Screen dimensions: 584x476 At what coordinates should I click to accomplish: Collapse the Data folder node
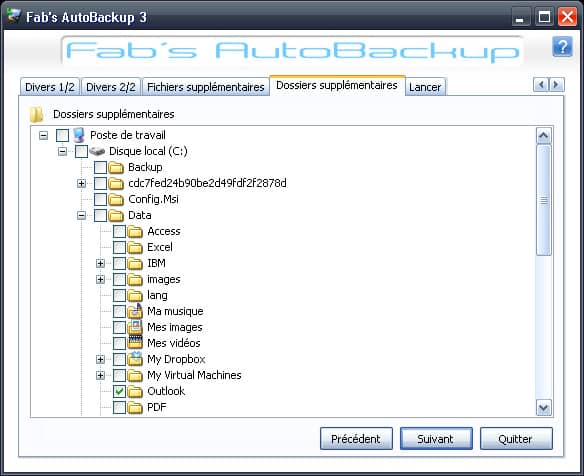(x=81, y=216)
